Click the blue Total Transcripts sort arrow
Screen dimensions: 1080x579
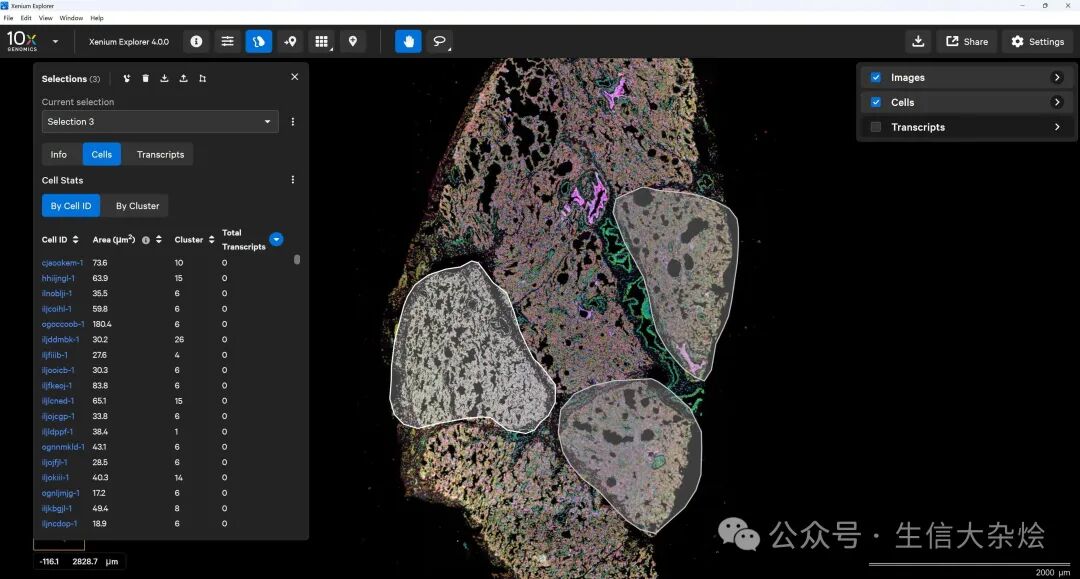tap(276, 240)
